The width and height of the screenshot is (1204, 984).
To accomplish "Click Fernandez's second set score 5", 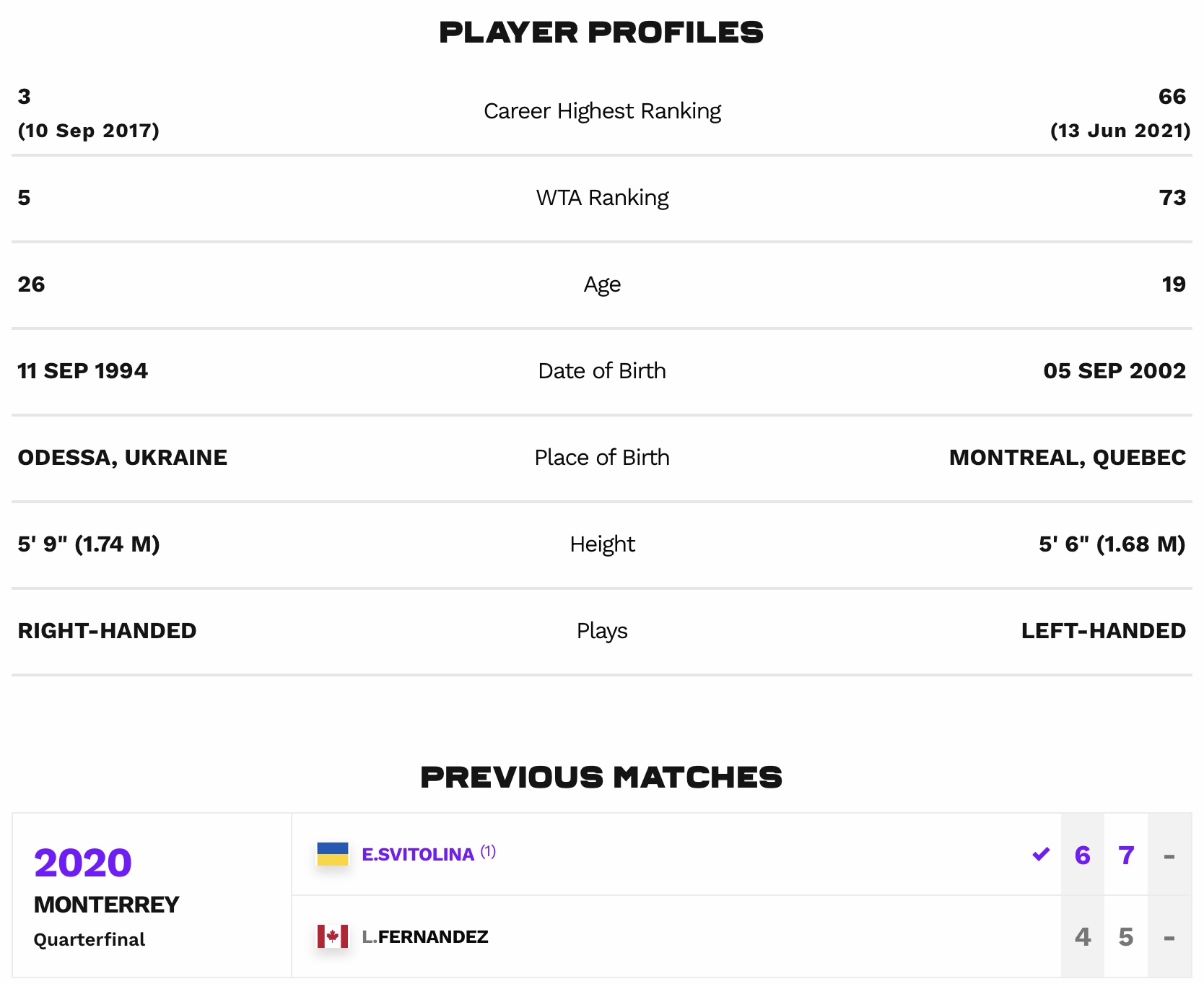I will (1126, 937).
